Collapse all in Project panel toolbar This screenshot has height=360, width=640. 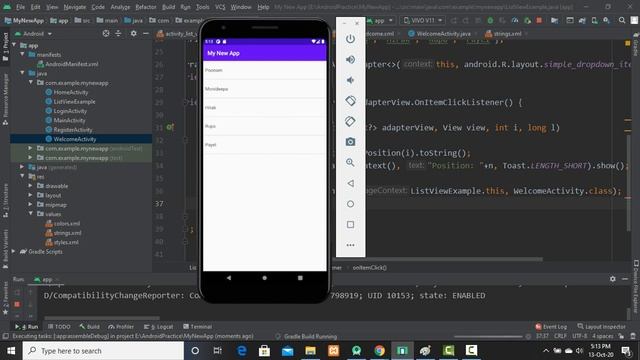point(118,33)
